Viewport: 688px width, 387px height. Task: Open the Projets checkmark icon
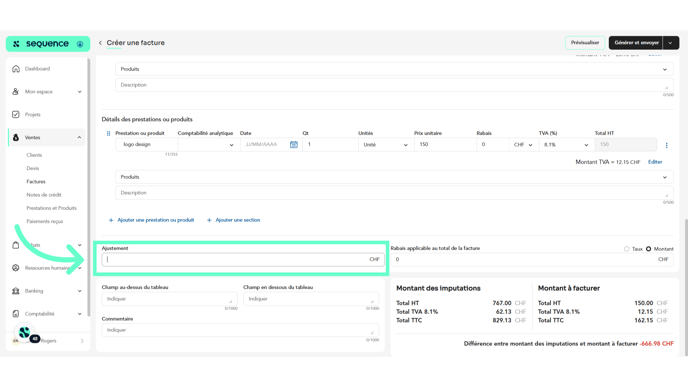[16, 115]
